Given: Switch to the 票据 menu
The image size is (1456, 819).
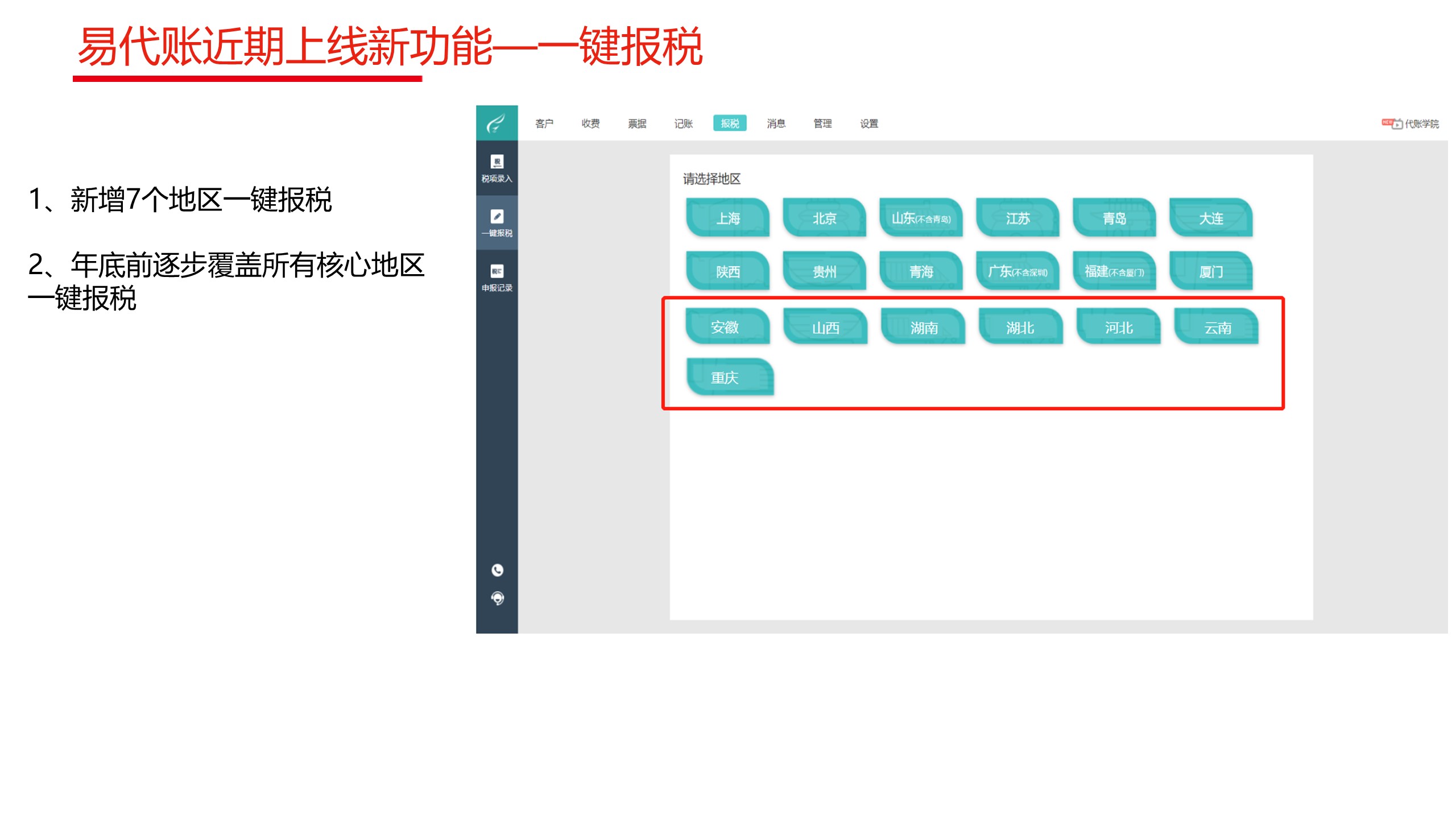Looking at the screenshot, I should [x=637, y=123].
